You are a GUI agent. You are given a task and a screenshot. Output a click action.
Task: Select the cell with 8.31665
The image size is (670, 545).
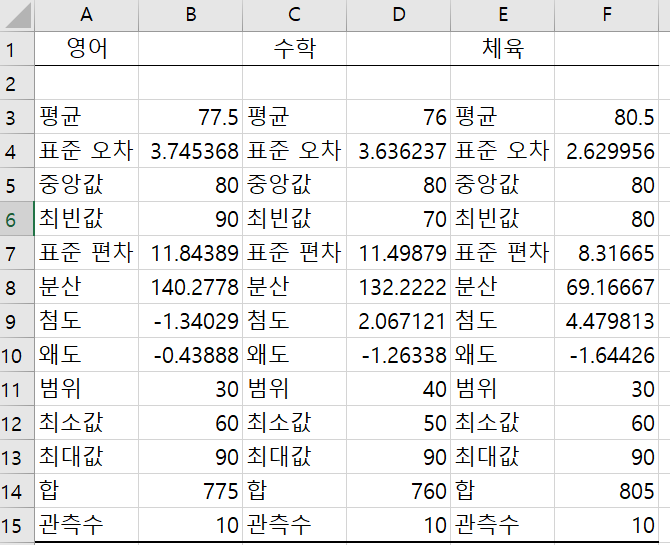tap(606, 253)
